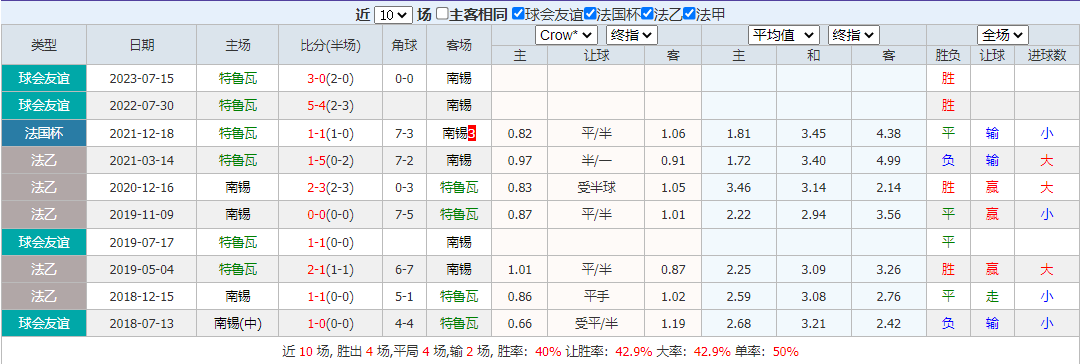The height and width of the screenshot is (364, 1082).
Task: Click average home odds 1.81
Action: click(739, 133)
